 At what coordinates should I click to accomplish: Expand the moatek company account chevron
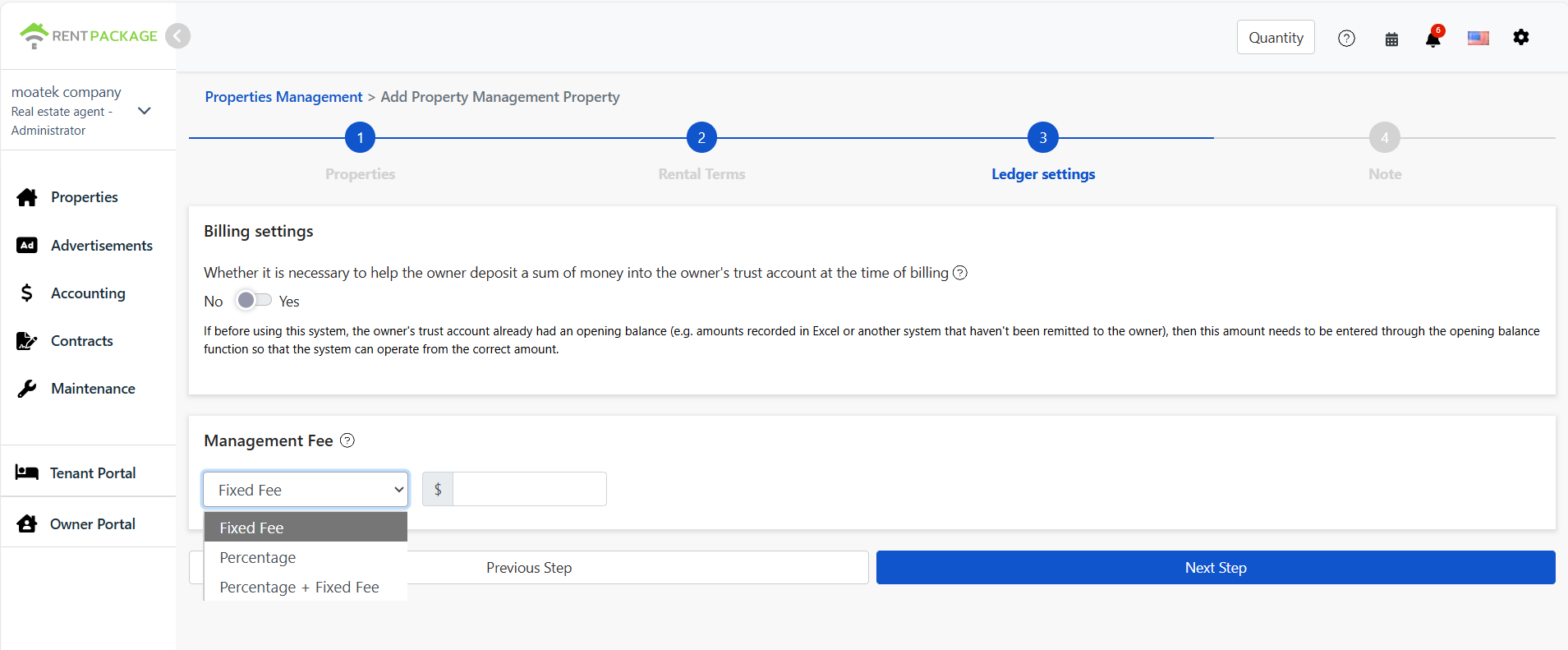[145, 111]
